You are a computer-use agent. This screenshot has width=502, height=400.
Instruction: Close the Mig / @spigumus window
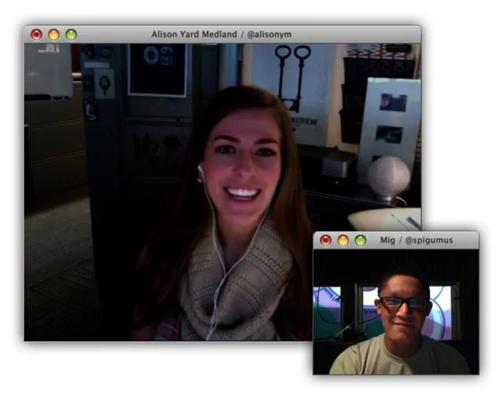[x=326, y=240]
